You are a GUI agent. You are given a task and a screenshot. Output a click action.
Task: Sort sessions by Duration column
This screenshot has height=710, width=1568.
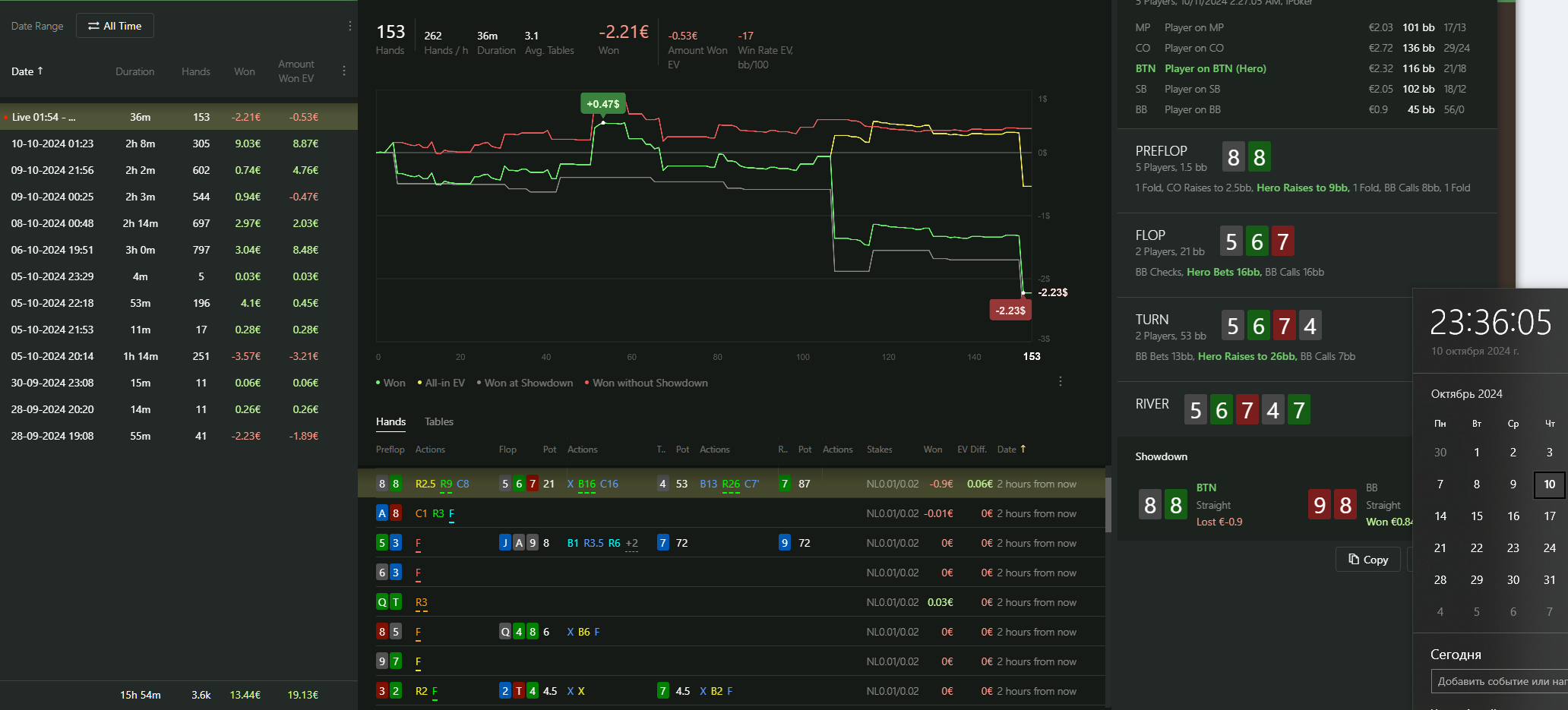click(135, 71)
